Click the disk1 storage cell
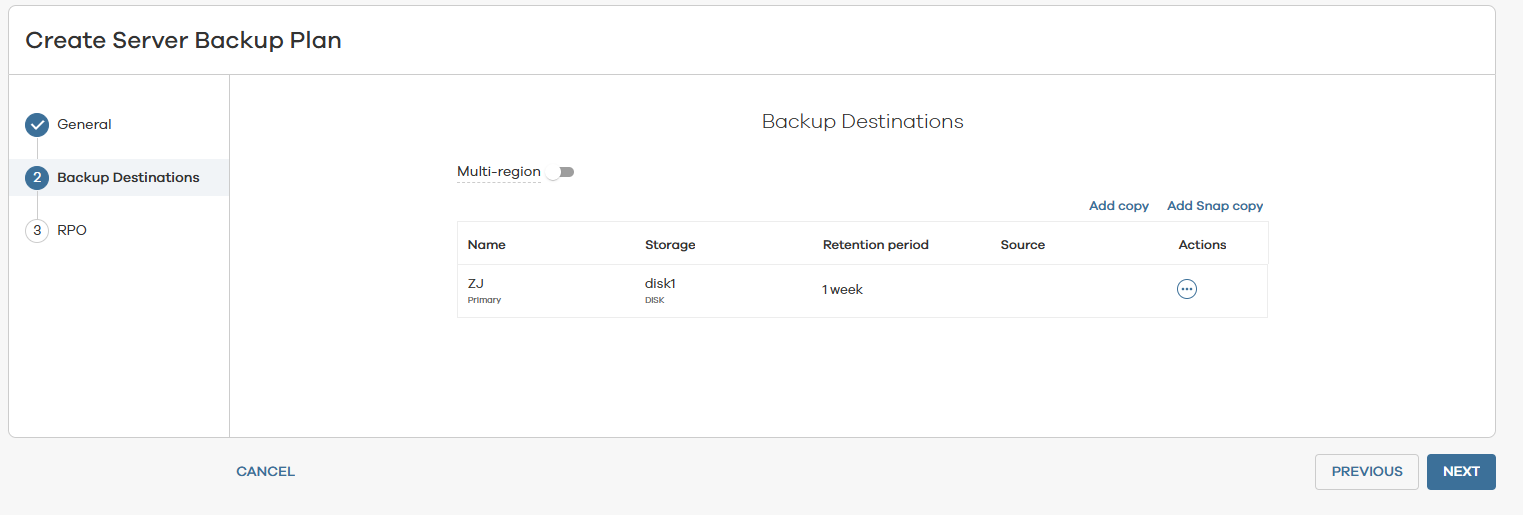This screenshot has height=515, width=1523. 660,284
